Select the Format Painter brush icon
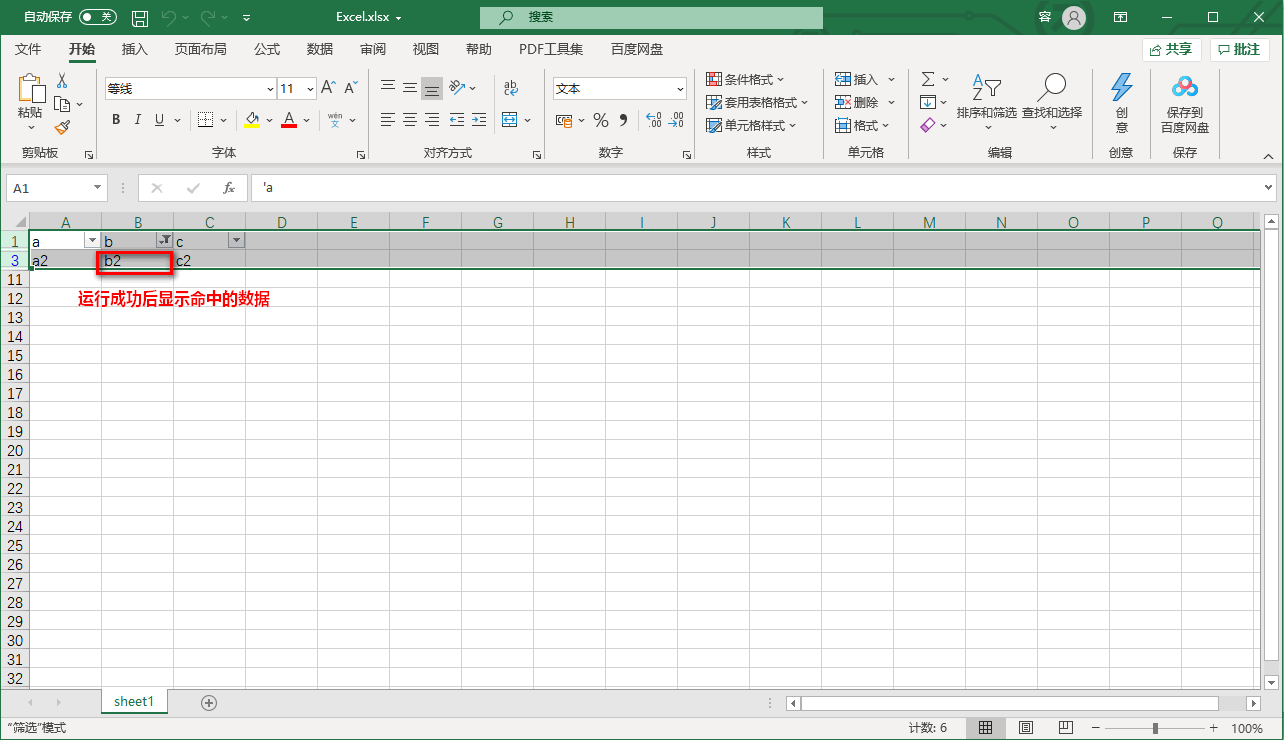The width and height of the screenshot is (1284, 740). click(x=62, y=127)
